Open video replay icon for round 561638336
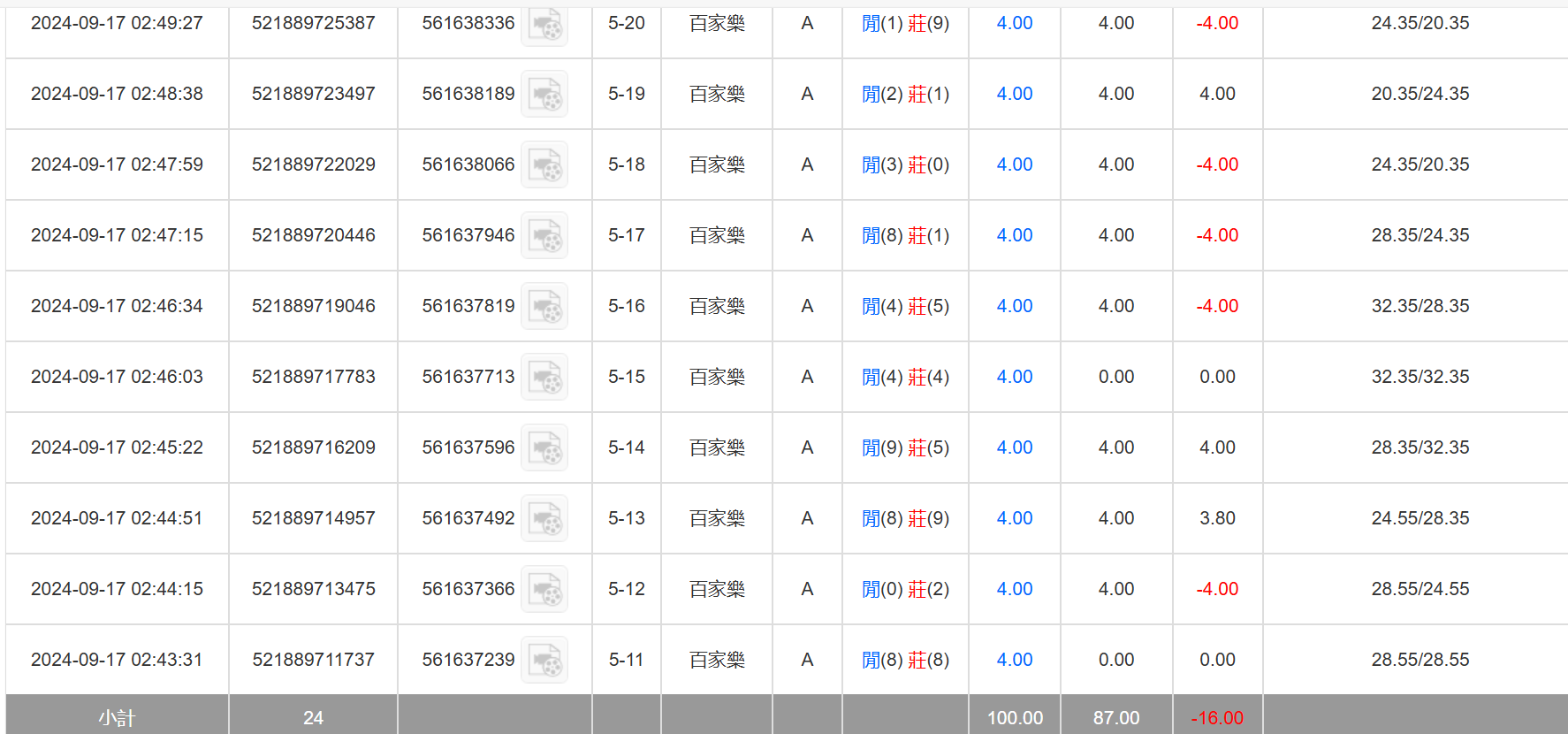 544,24
